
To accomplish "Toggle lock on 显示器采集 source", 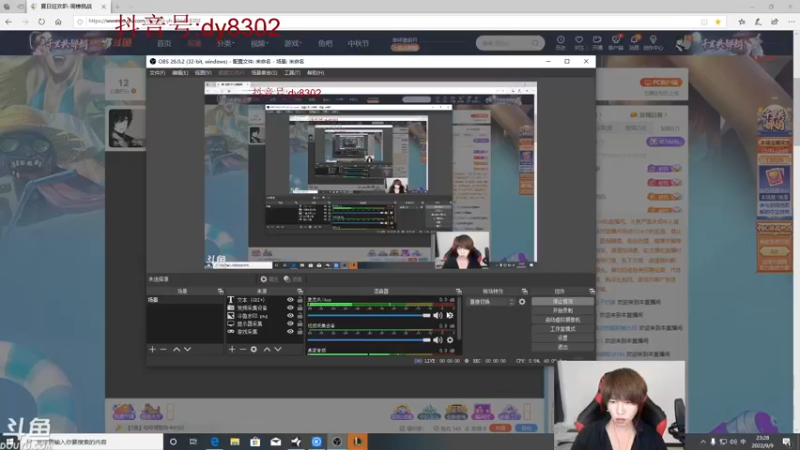I will (300, 323).
